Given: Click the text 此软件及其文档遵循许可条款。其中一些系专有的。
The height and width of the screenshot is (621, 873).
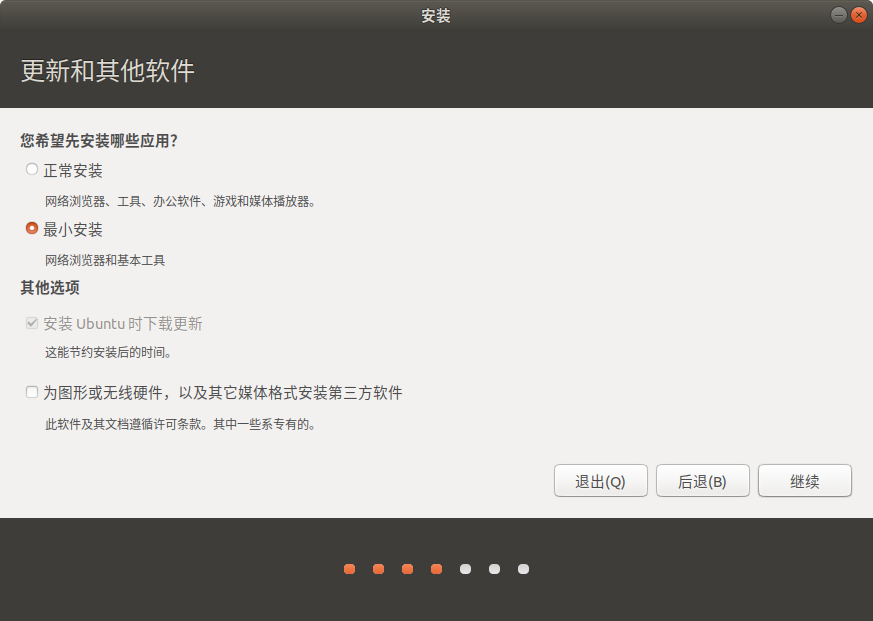Looking at the screenshot, I should tap(181, 424).
